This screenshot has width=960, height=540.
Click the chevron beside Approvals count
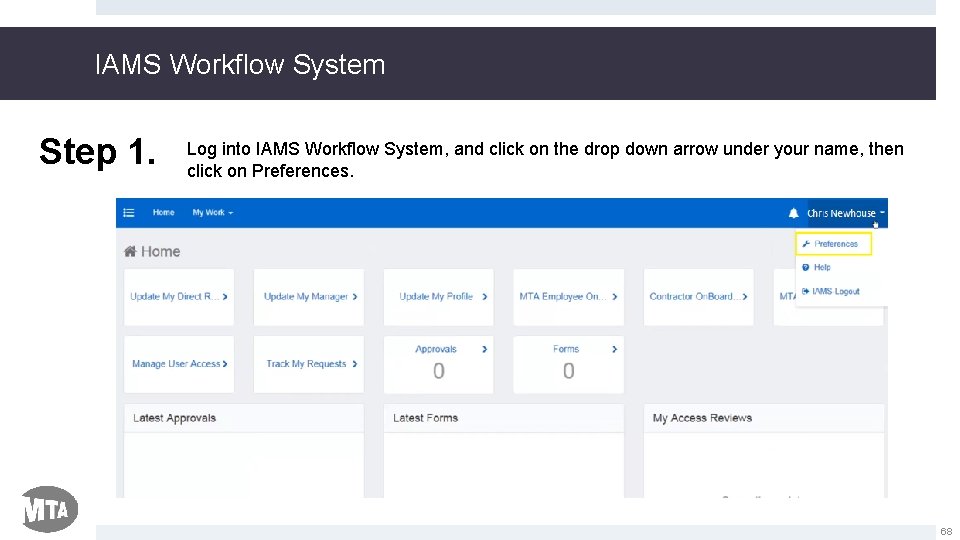484,349
